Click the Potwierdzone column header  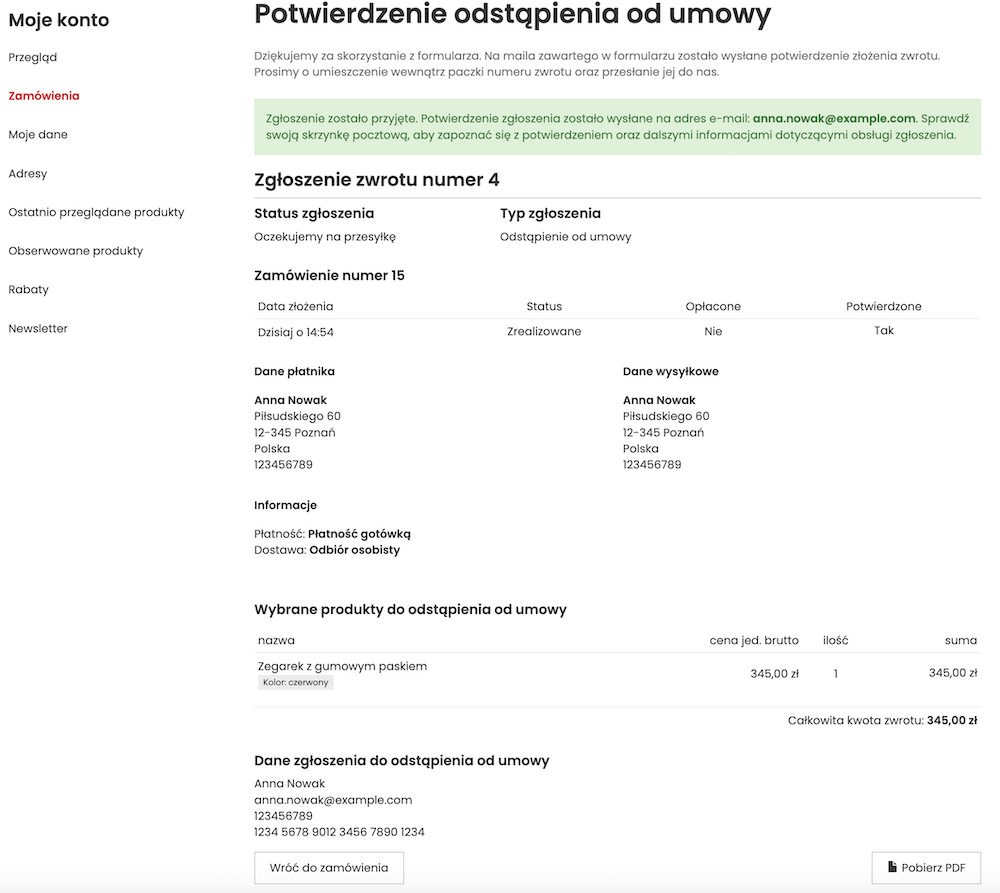tap(883, 306)
